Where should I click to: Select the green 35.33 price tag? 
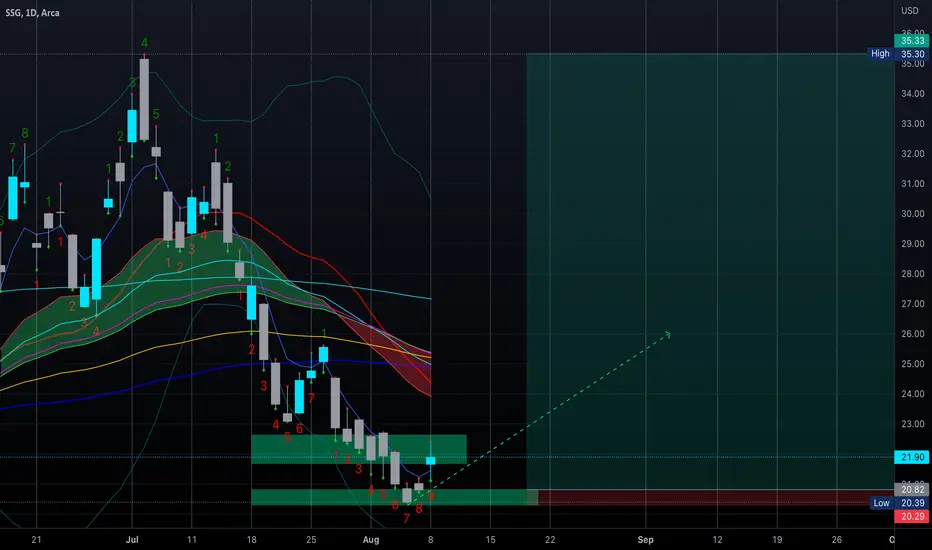[x=912, y=41]
